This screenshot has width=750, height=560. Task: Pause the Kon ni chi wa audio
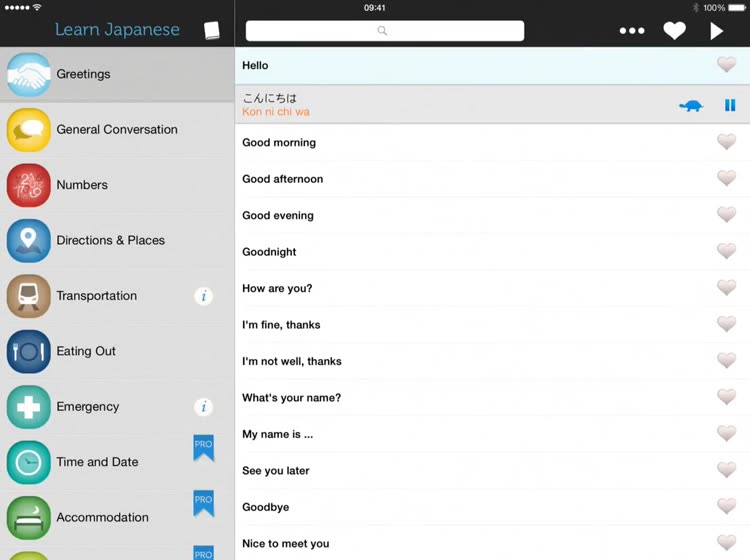pyautogui.click(x=730, y=105)
